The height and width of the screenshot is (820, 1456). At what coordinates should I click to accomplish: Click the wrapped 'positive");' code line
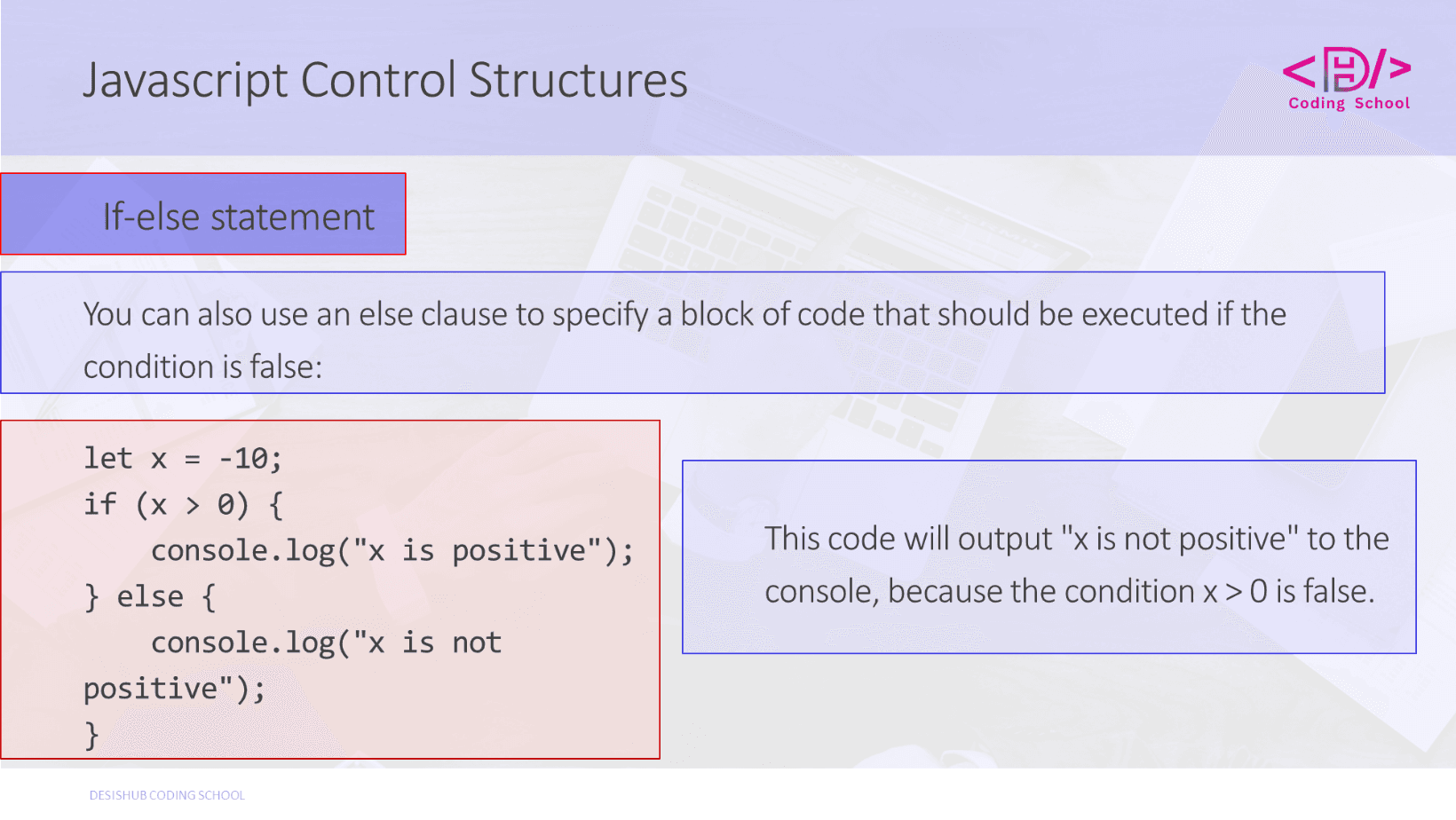pyautogui.click(x=174, y=689)
